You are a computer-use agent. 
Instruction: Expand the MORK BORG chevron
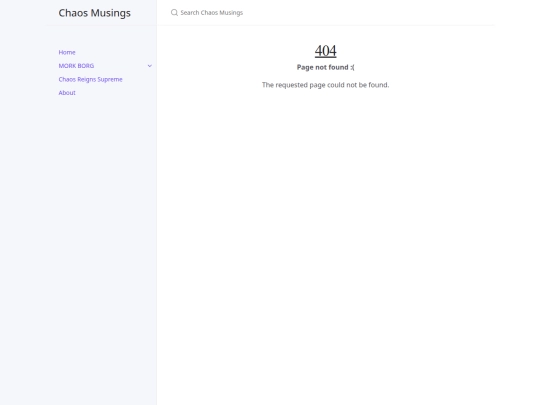149,66
